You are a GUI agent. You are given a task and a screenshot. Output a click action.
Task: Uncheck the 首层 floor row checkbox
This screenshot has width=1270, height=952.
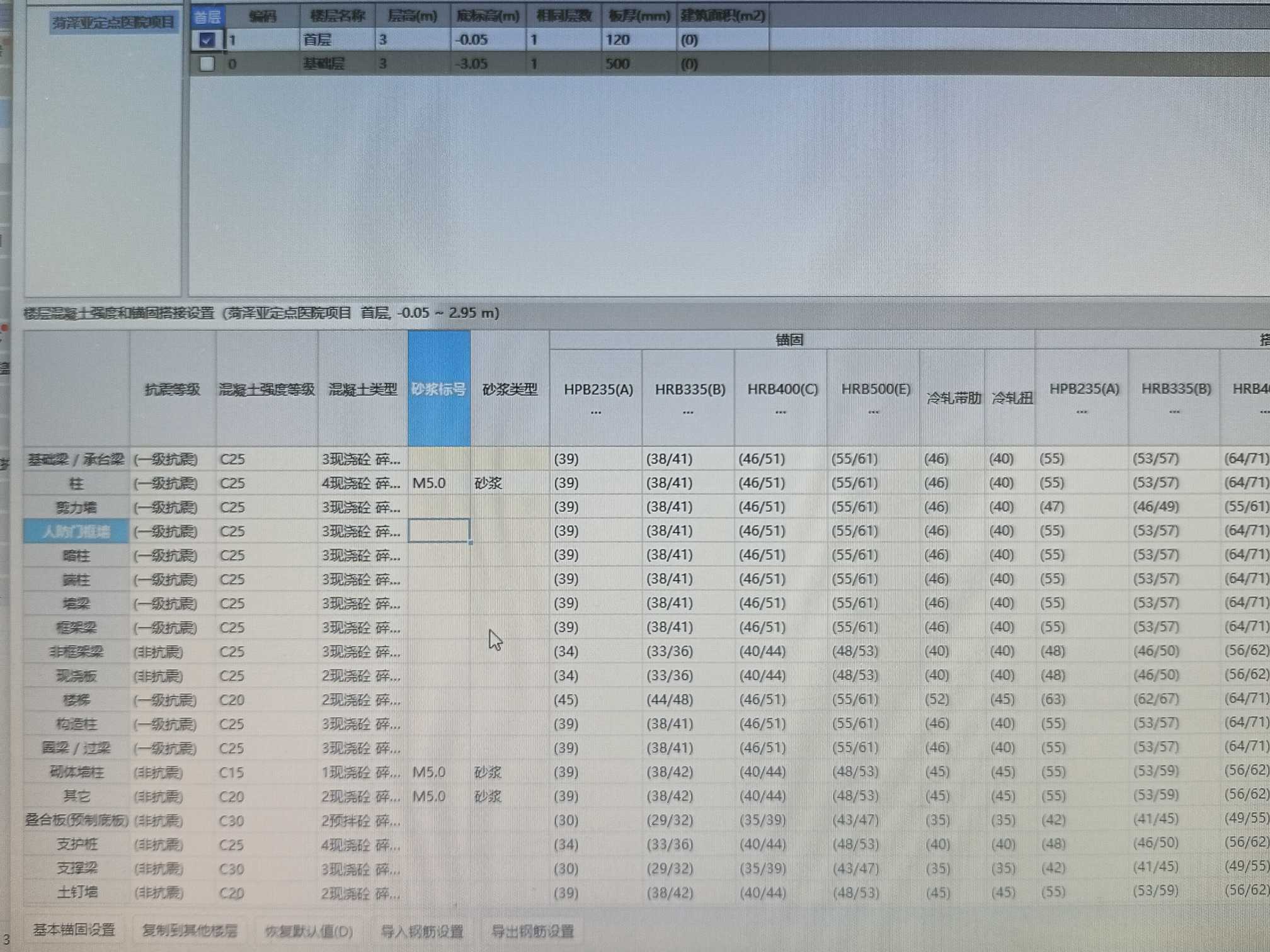[207, 40]
